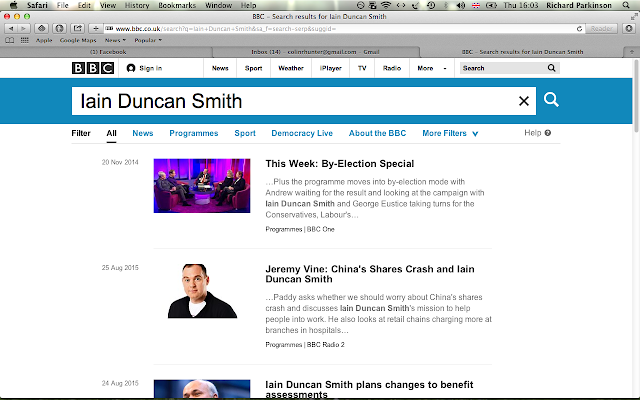The height and width of the screenshot is (400, 640).
Task: Click the British flag input source icon
Action: [x=476, y=5]
